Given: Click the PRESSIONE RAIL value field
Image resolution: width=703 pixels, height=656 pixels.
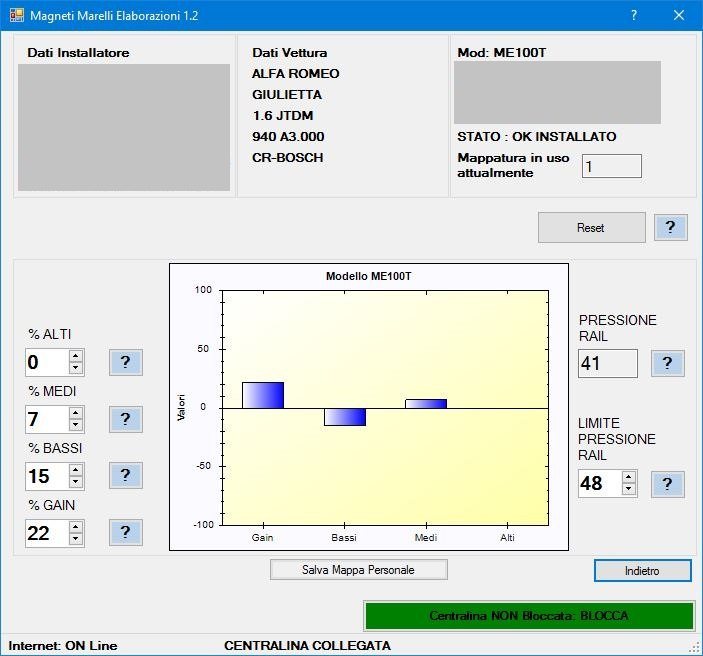Looking at the screenshot, I should [608, 363].
